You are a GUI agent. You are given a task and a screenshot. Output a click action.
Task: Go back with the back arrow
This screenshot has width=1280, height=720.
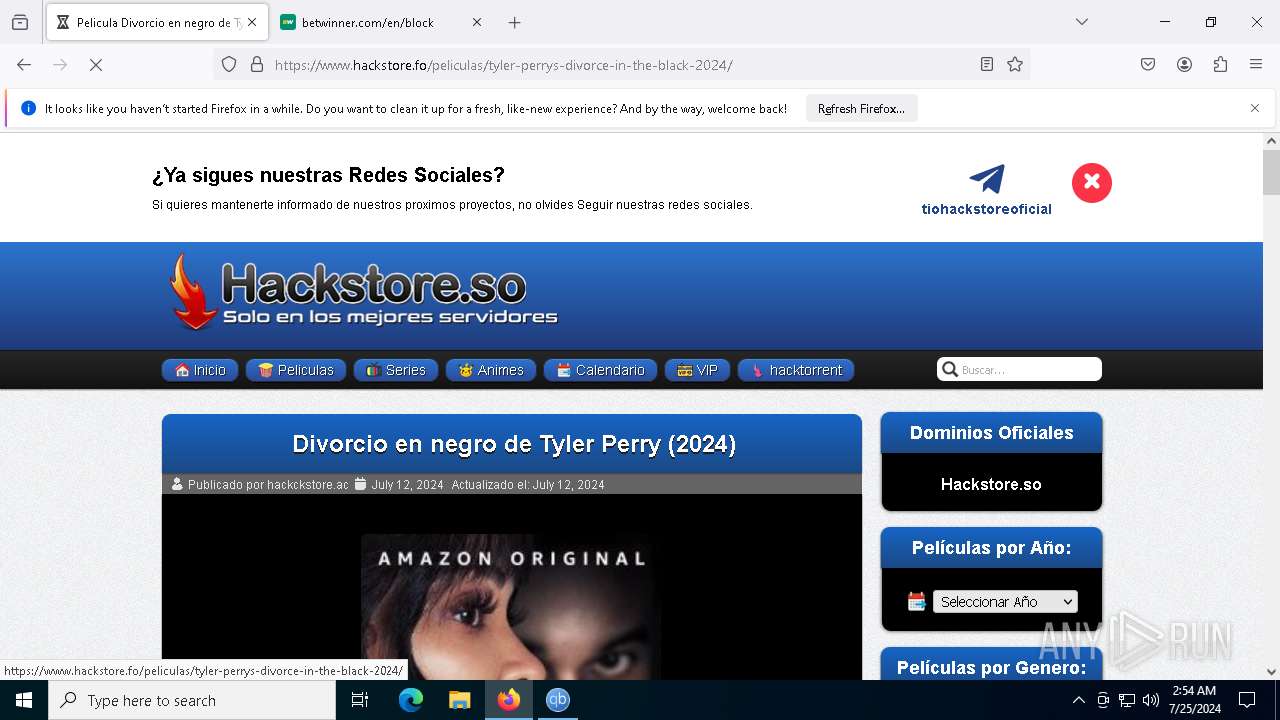pyautogui.click(x=24, y=65)
